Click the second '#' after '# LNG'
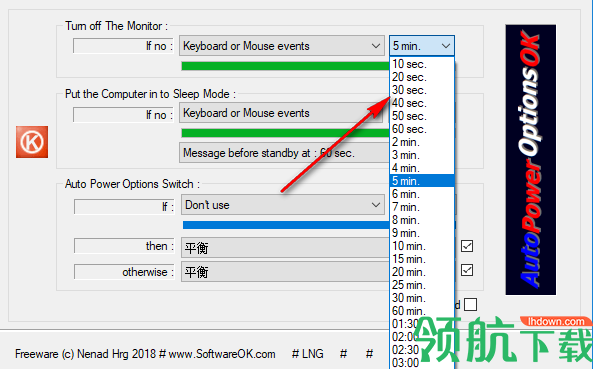Viewport: 593px width, 369px height. point(369,354)
